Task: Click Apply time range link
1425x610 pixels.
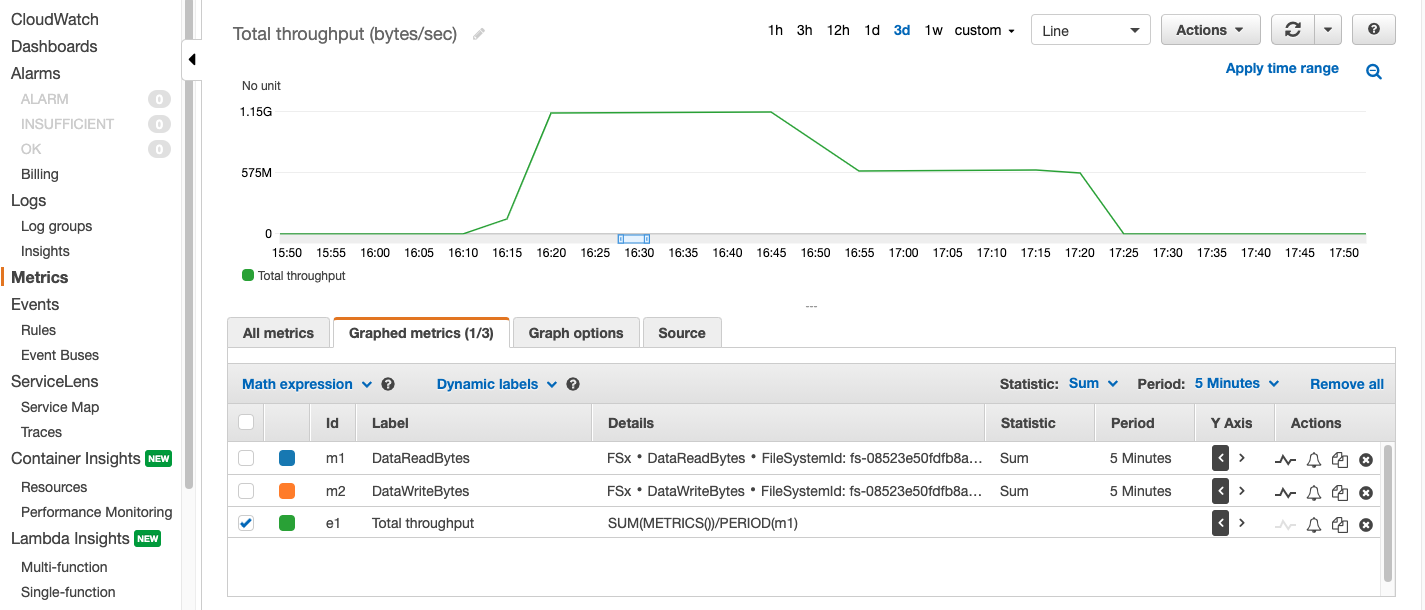Action: click(1282, 68)
